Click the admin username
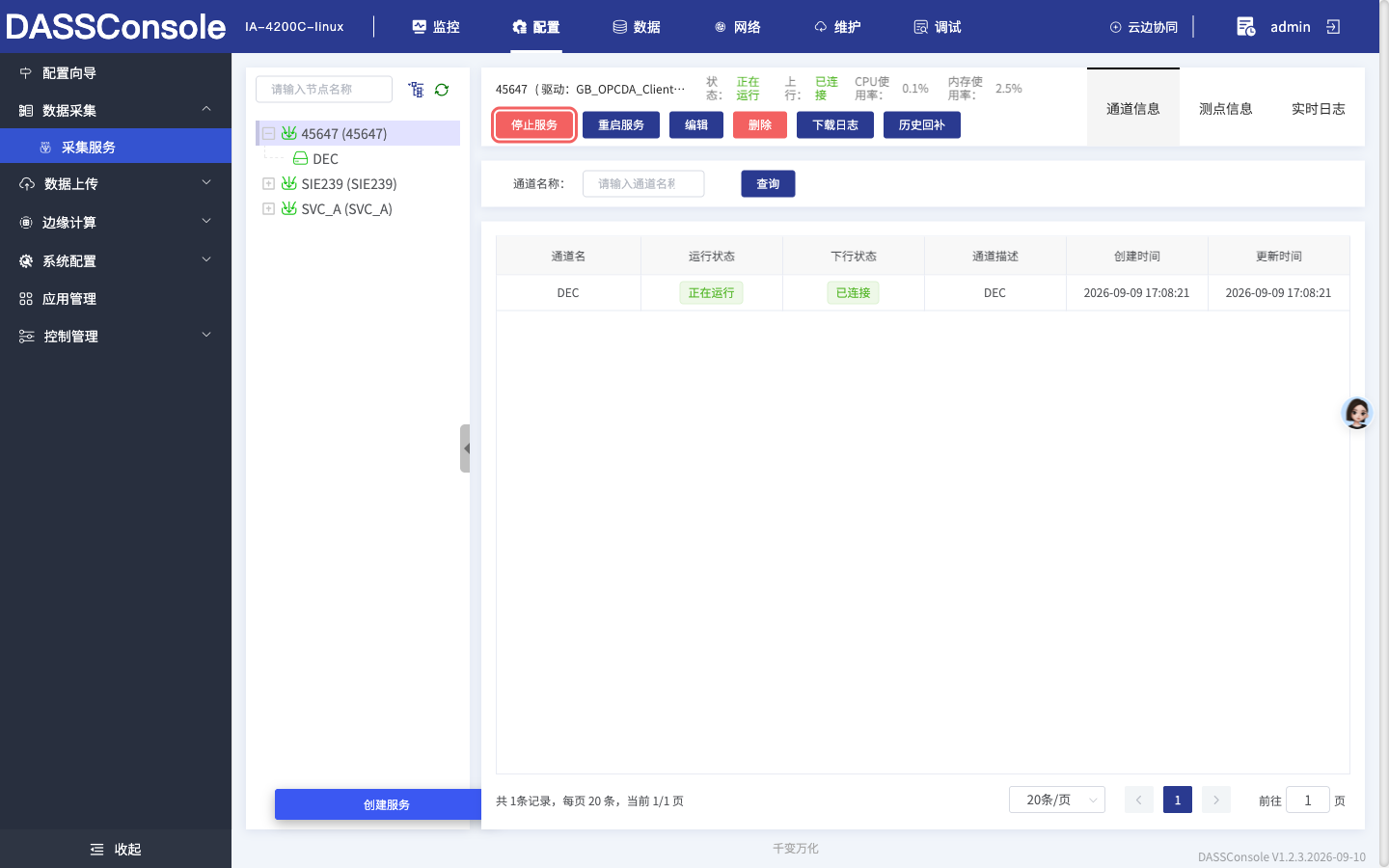The height and width of the screenshot is (868, 1389). click(x=1291, y=27)
